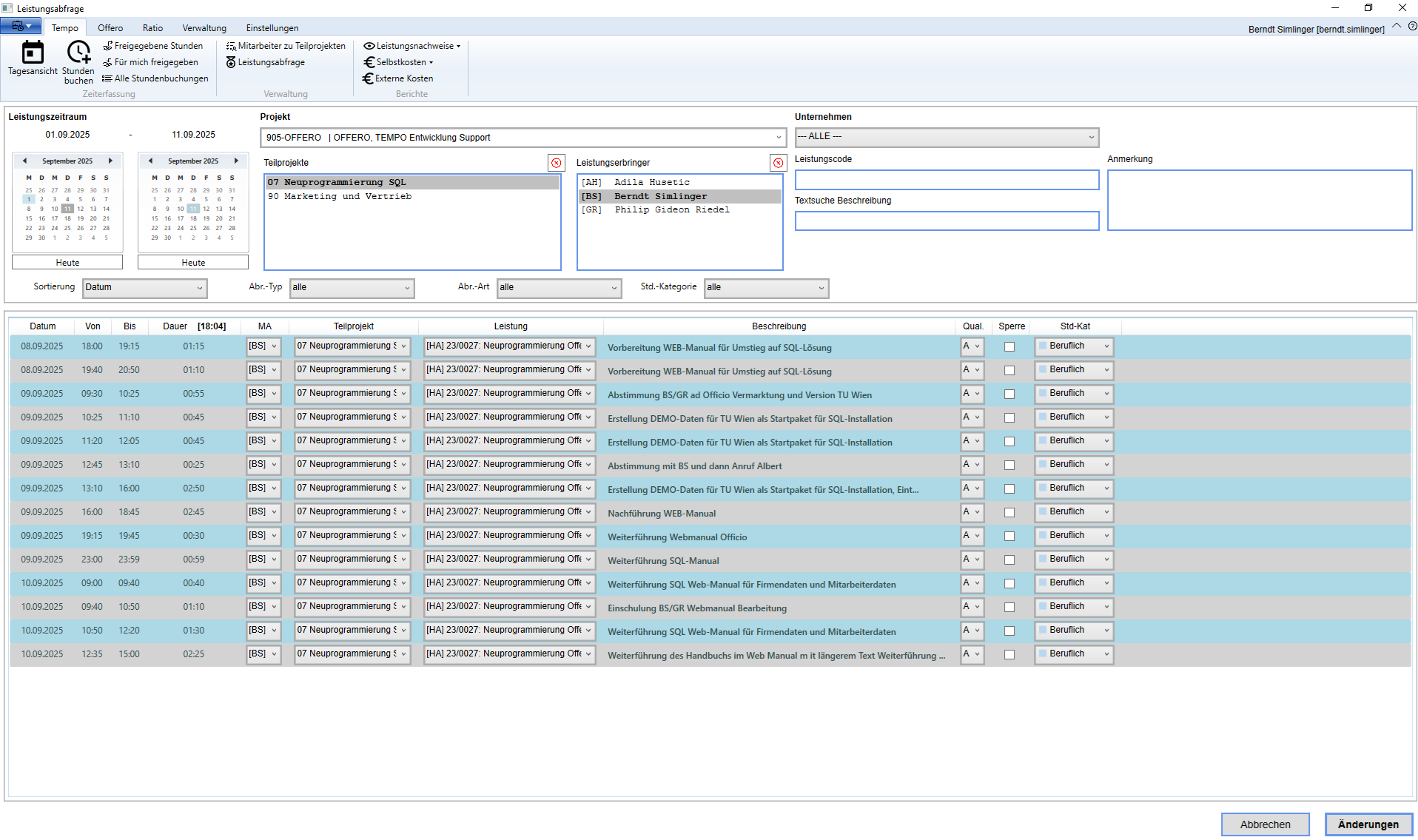Open the Unternehmen dropdown
This screenshot has width=1418, height=840.
pyautogui.click(x=947, y=137)
